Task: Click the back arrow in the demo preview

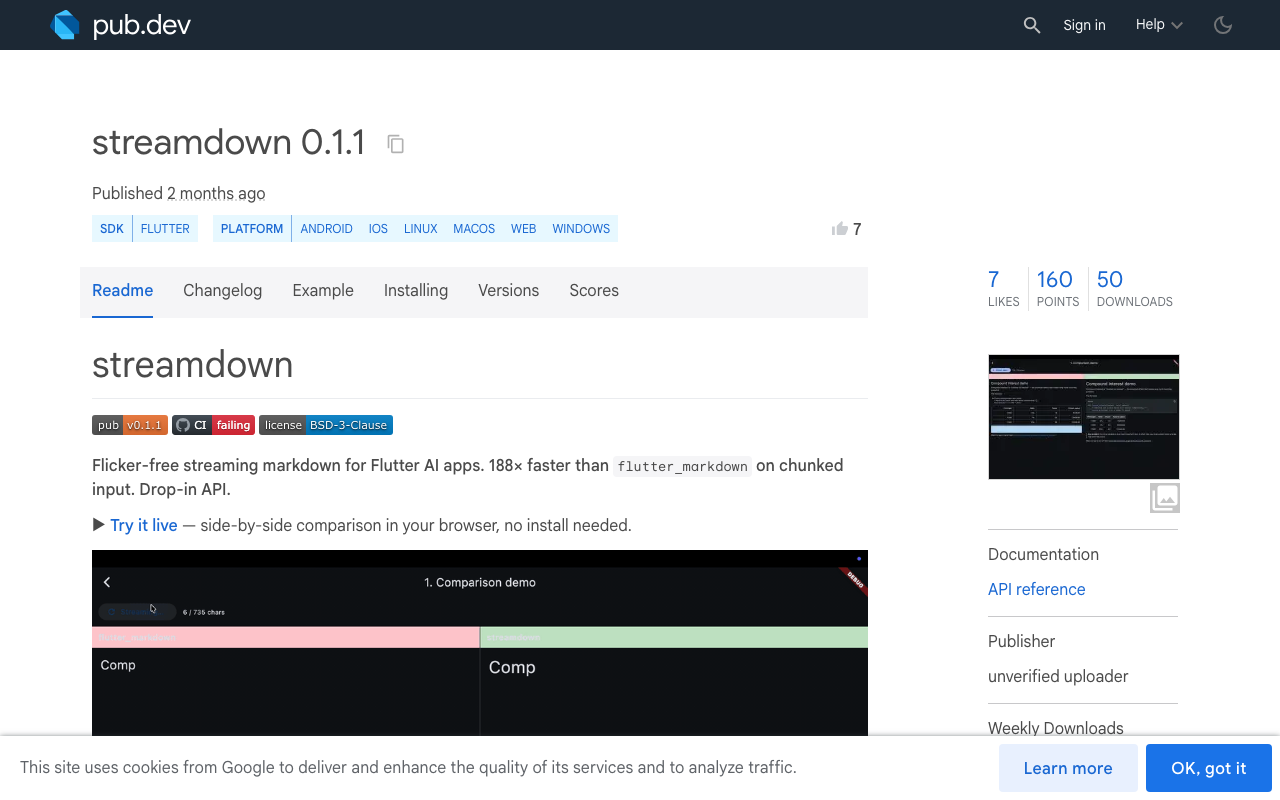Action: tap(107, 582)
